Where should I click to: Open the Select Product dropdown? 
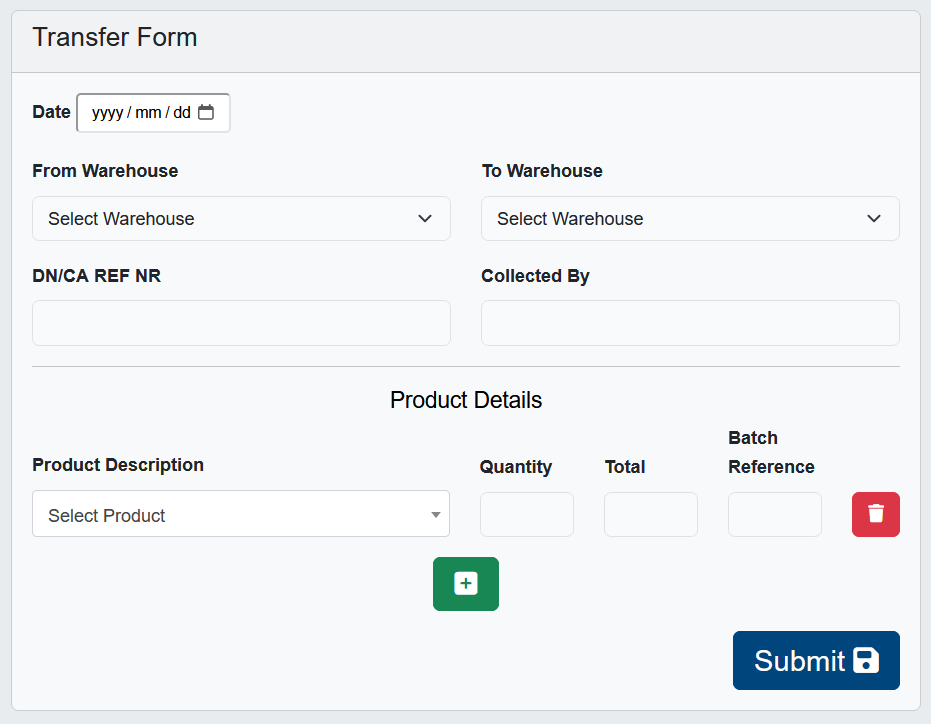point(241,515)
